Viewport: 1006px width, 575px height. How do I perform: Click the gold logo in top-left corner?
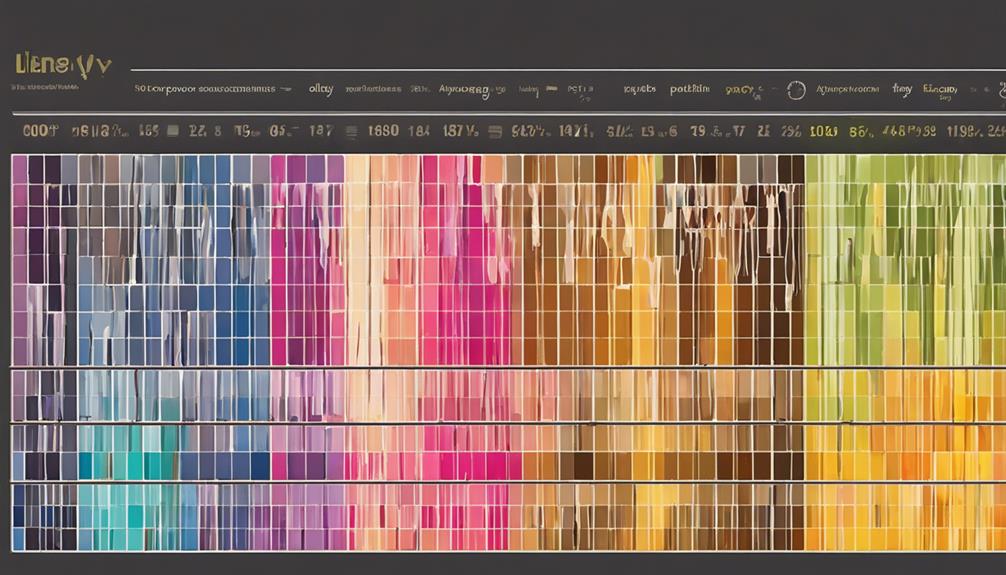(x=58, y=66)
